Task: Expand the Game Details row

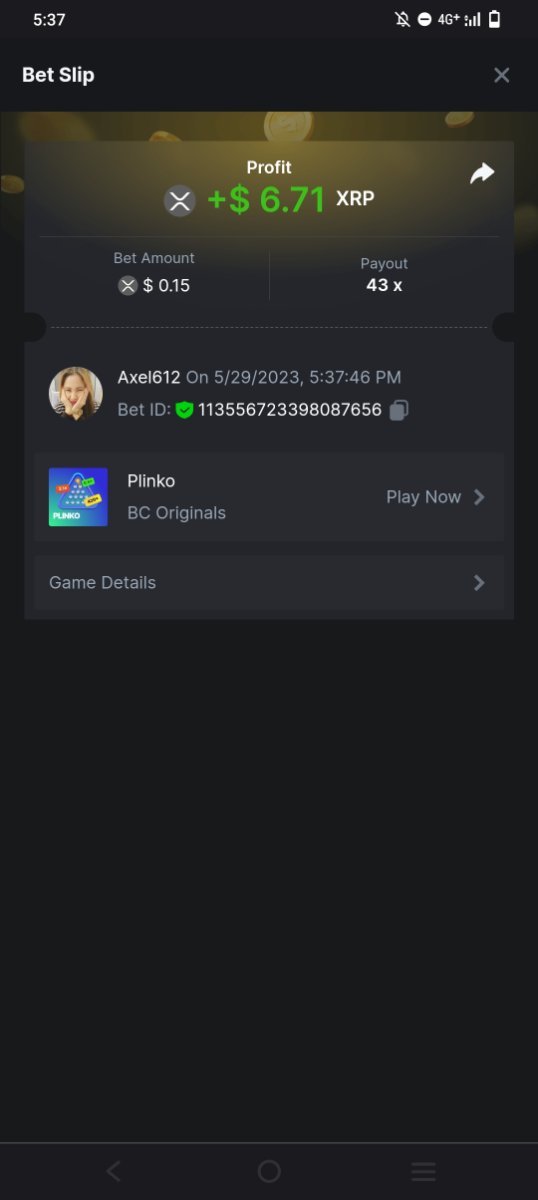Action: tap(269, 583)
